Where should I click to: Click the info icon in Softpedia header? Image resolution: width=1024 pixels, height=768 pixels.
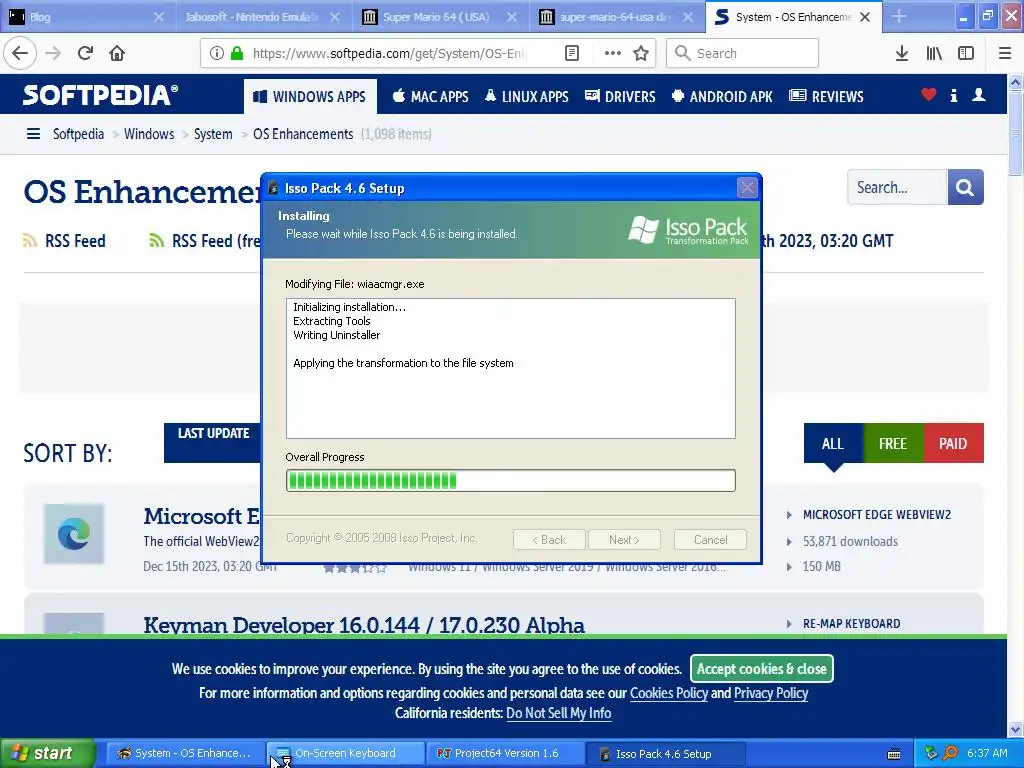953,95
